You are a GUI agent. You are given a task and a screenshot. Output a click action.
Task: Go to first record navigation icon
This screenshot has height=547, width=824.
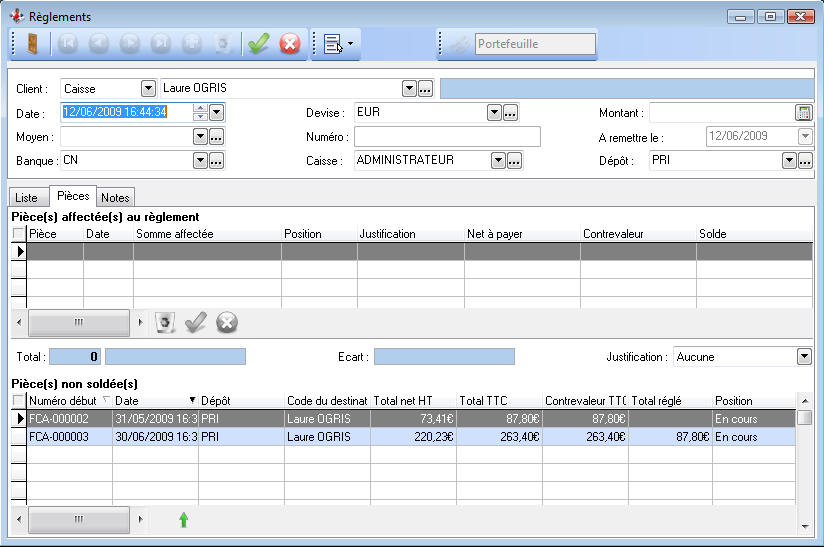[68, 44]
